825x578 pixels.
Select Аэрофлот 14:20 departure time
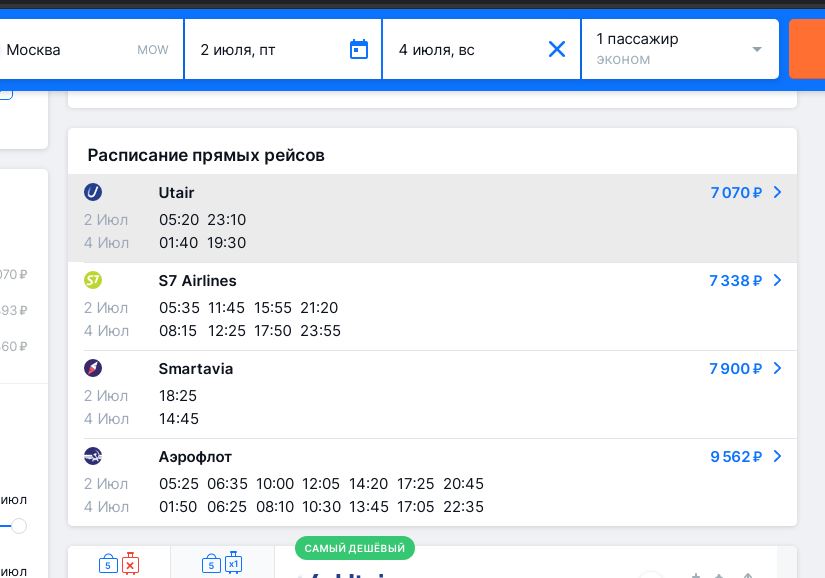coord(369,483)
